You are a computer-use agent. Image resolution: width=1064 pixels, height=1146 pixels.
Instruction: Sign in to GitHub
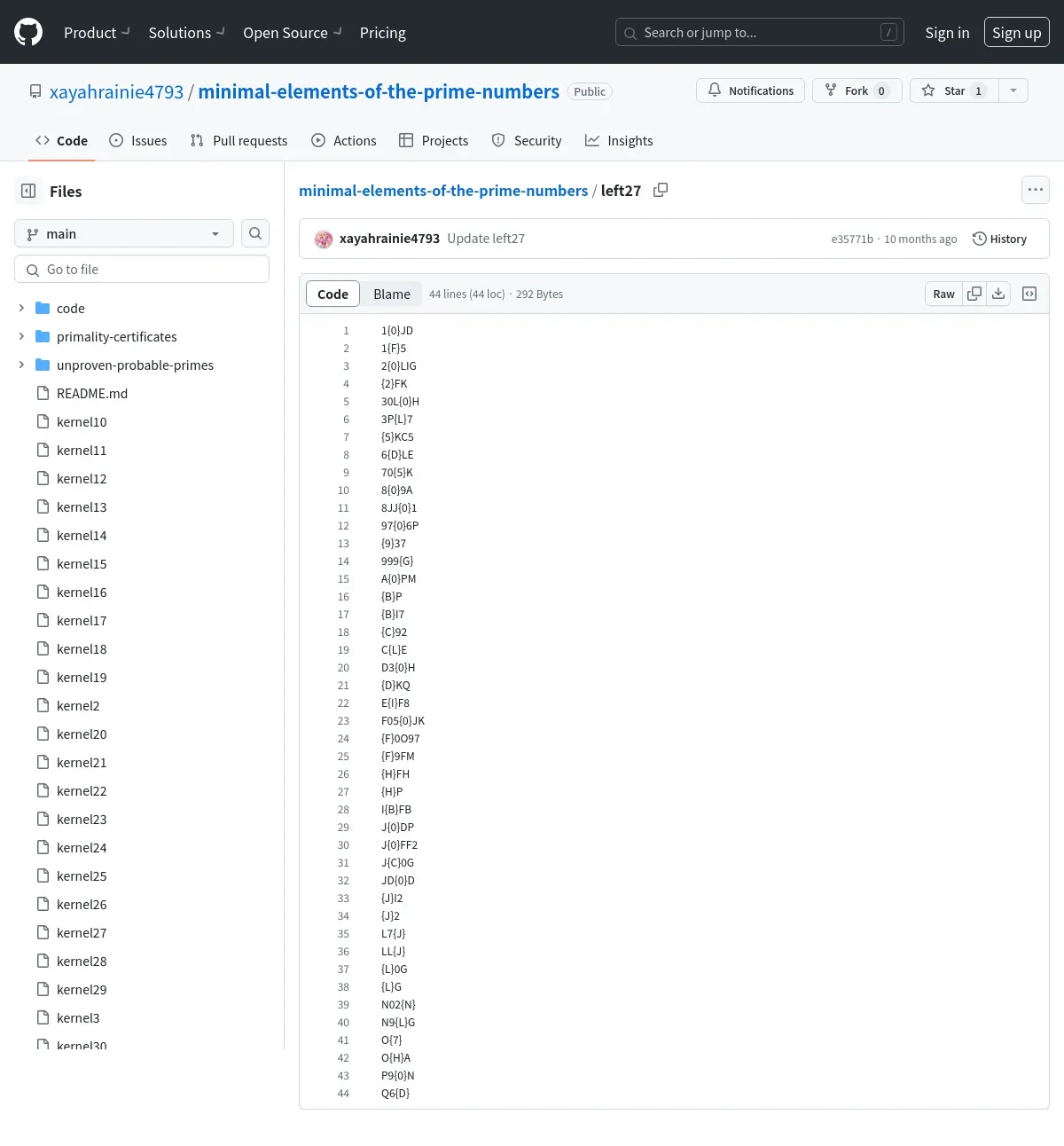[947, 32]
